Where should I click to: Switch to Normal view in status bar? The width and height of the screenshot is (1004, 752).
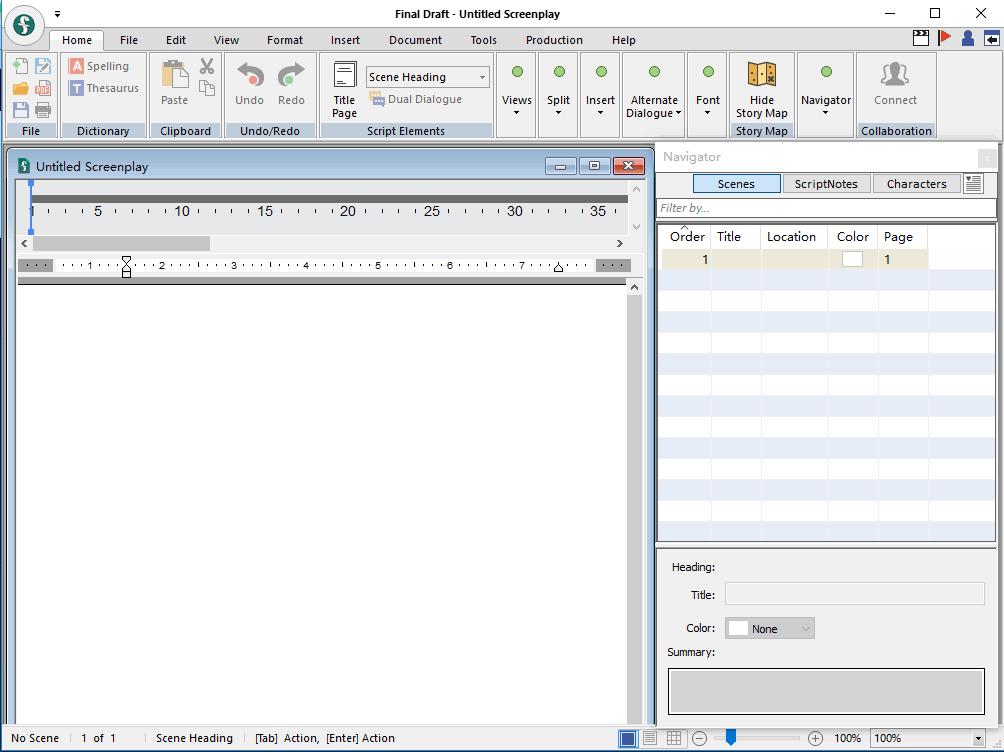tap(628, 739)
